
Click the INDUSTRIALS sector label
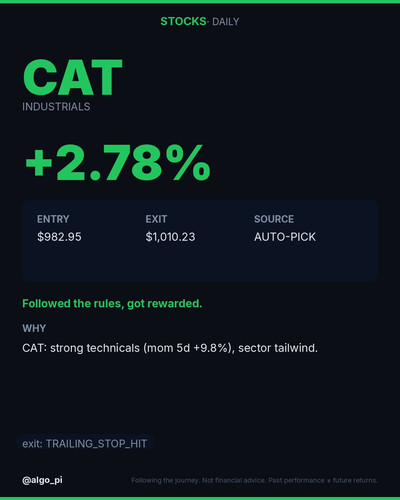(56, 107)
